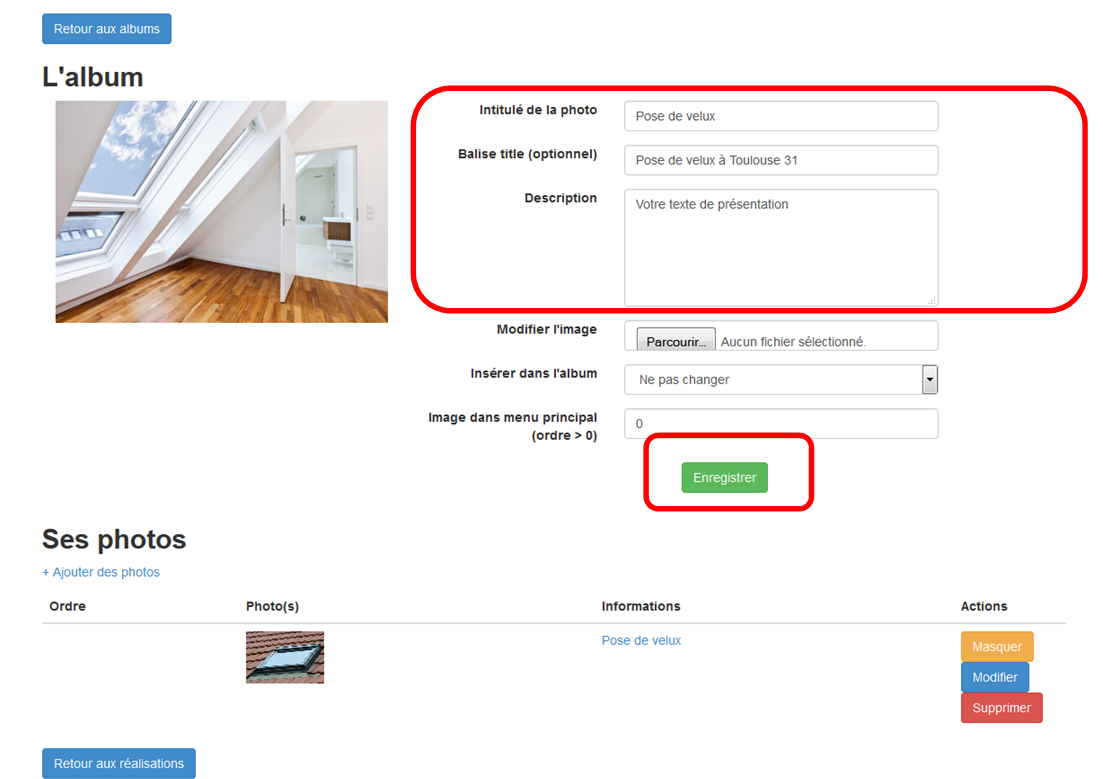Delete the photo with Supprimer button
The image size is (1103, 779).
tap(1002, 708)
